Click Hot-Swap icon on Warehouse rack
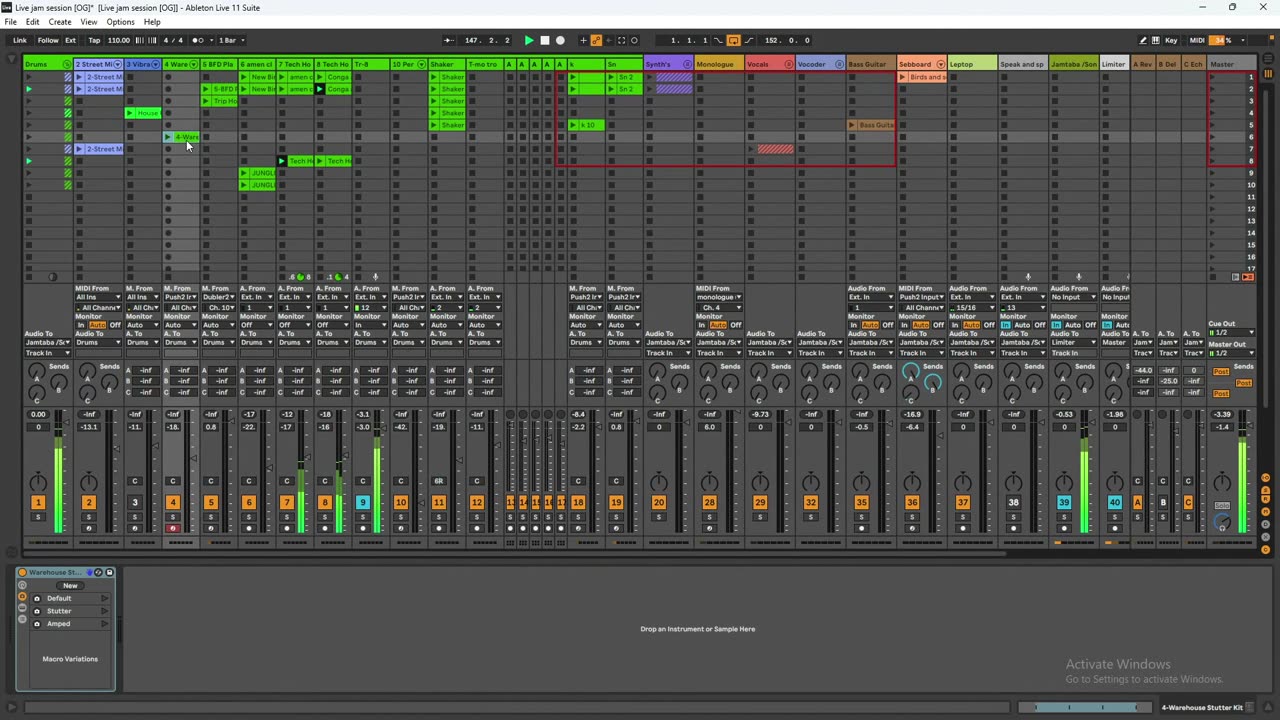Screen dimensions: 1280x720 point(98,572)
